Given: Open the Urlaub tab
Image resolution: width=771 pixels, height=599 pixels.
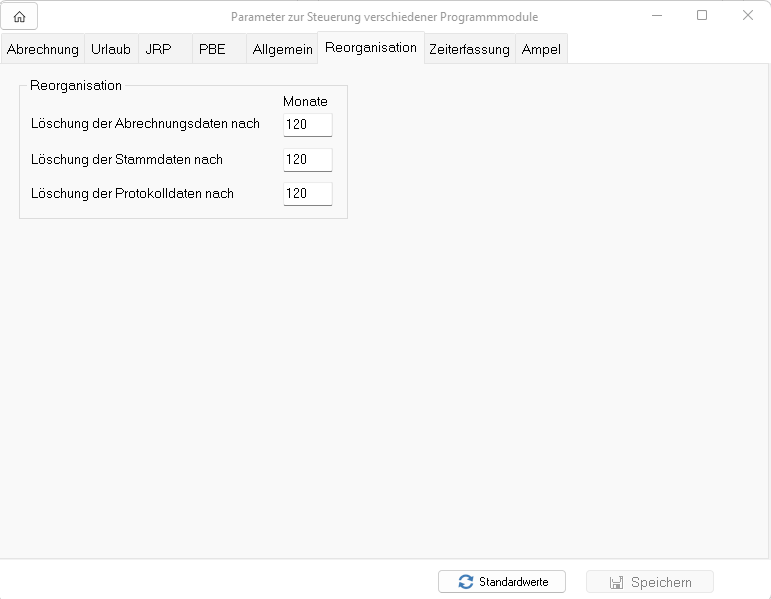Looking at the screenshot, I should [110, 49].
